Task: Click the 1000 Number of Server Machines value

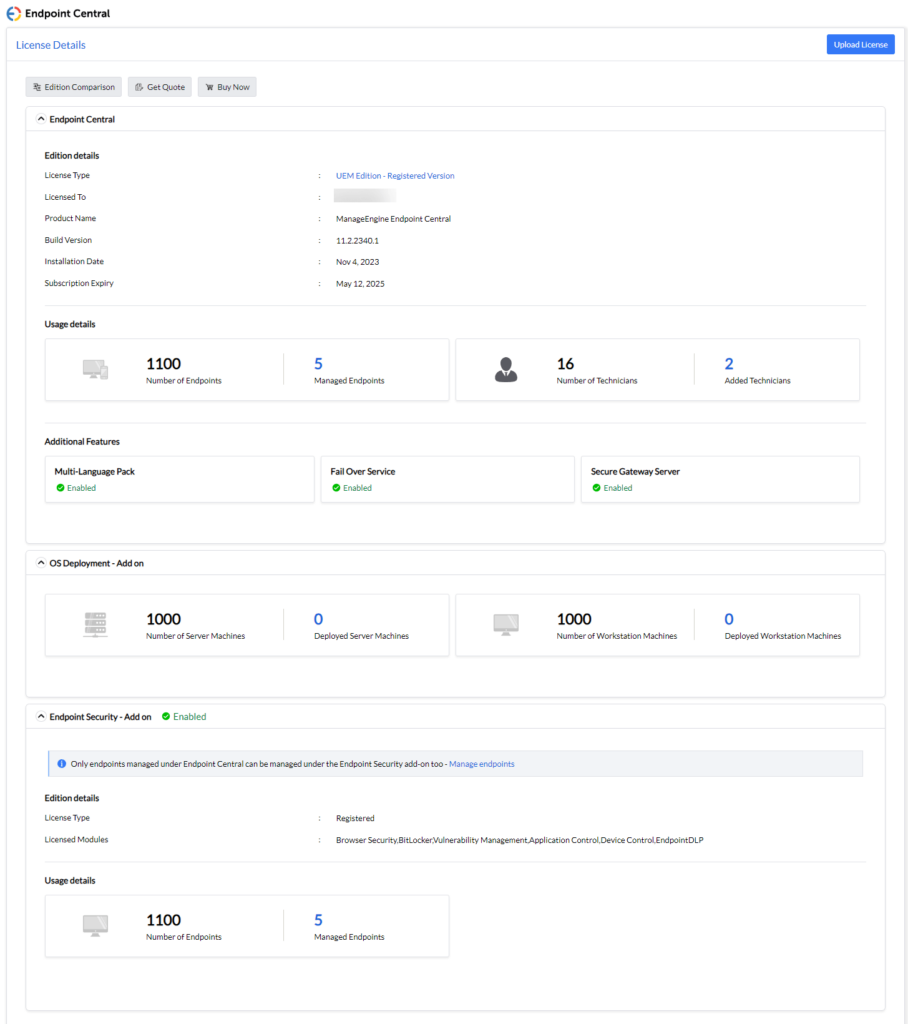Action: (x=163, y=619)
